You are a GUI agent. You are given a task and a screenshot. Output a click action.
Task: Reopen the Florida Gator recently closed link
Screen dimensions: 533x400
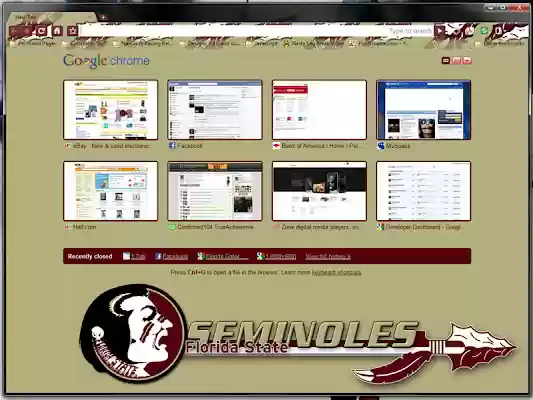pyautogui.click(x=223, y=256)
